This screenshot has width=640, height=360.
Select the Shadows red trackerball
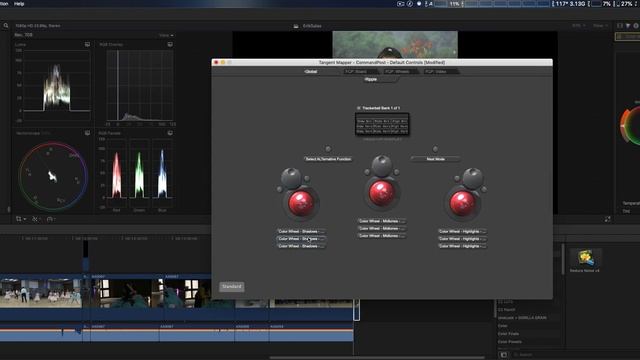301,203
